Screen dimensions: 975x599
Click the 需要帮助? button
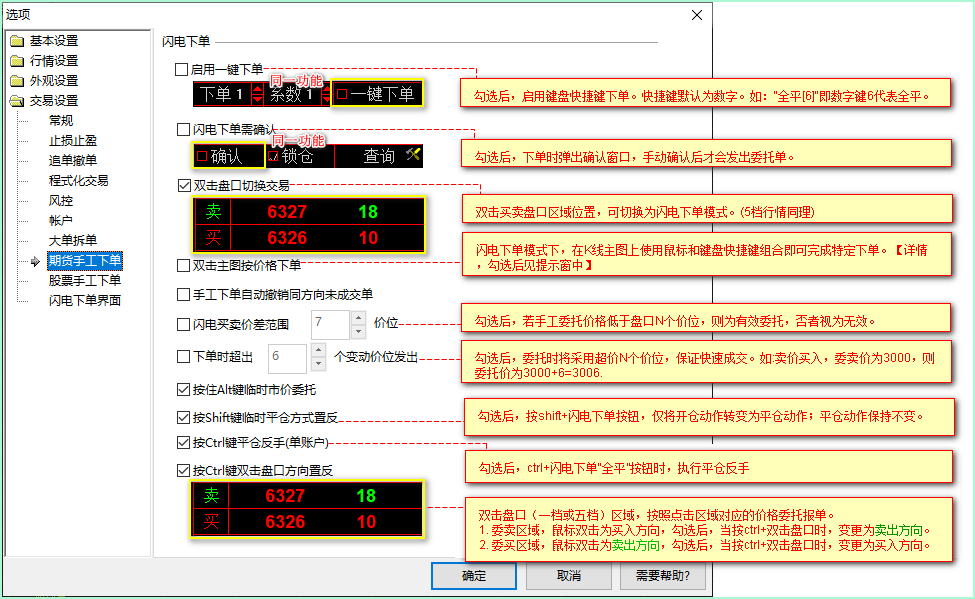pyautogui.click(x=663, y=576)
